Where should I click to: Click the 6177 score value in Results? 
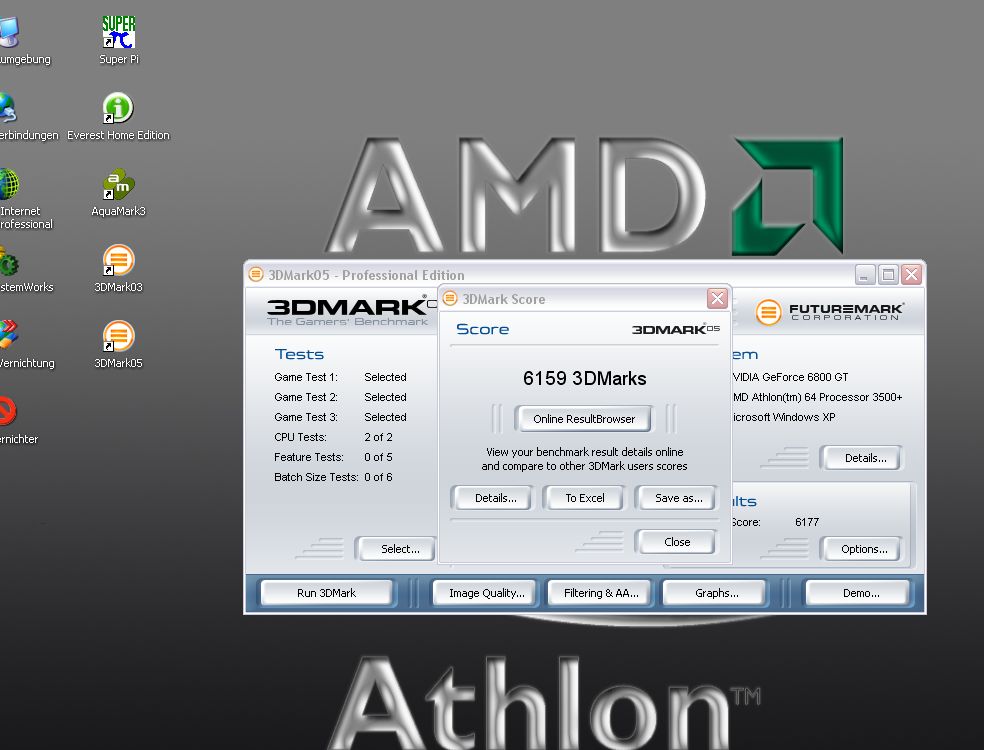pyautogui.click(x=806, y=522)
